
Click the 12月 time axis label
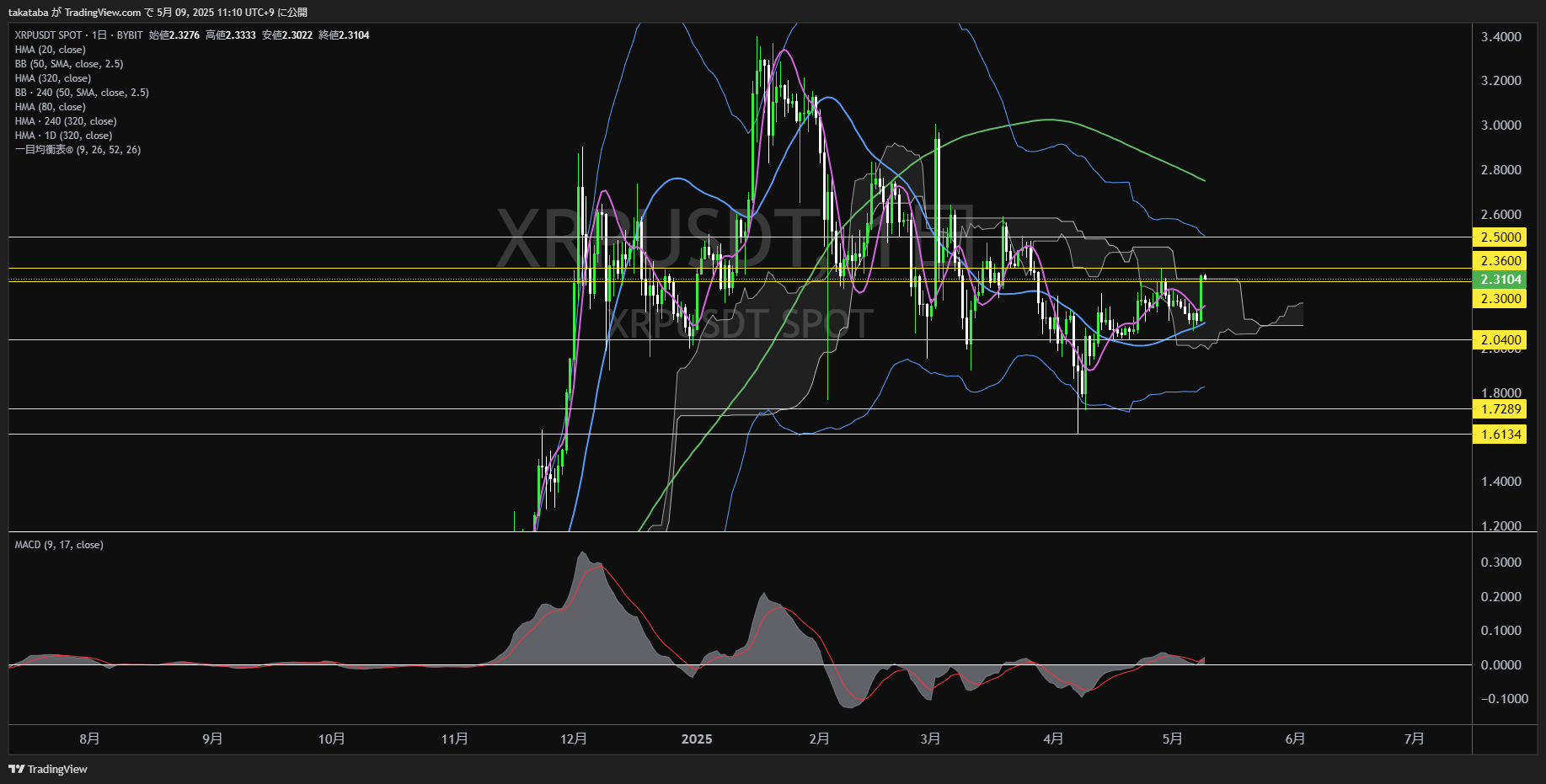573,739
